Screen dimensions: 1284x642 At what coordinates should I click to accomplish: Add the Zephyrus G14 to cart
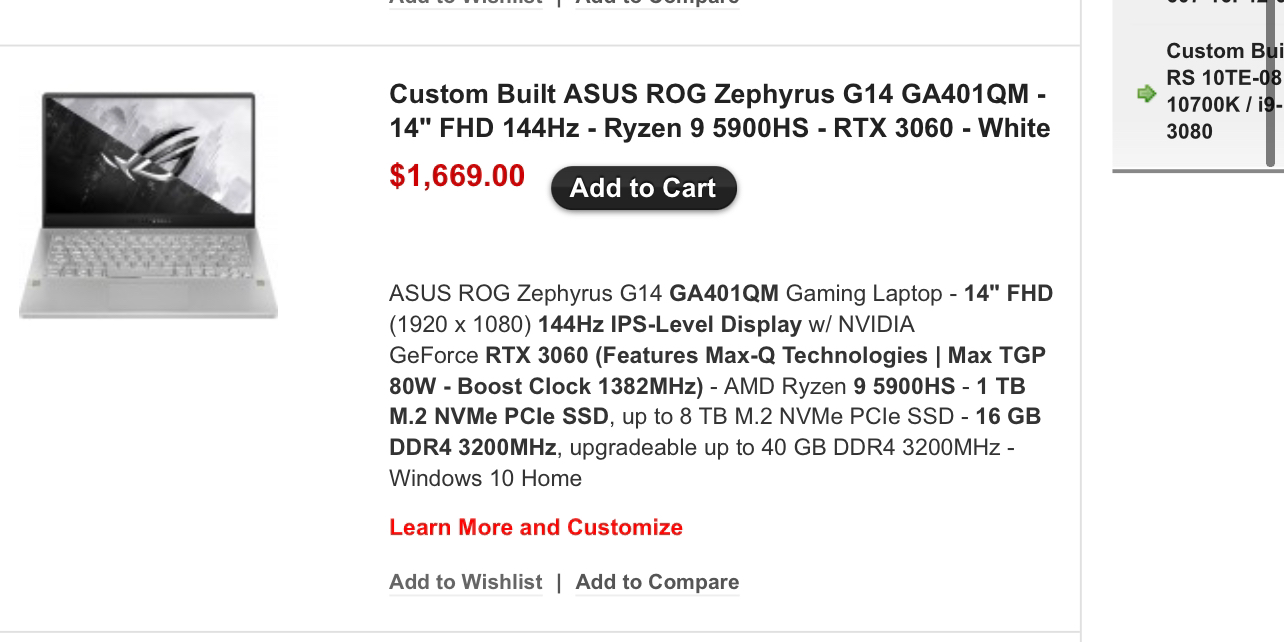tap(643, 188)
